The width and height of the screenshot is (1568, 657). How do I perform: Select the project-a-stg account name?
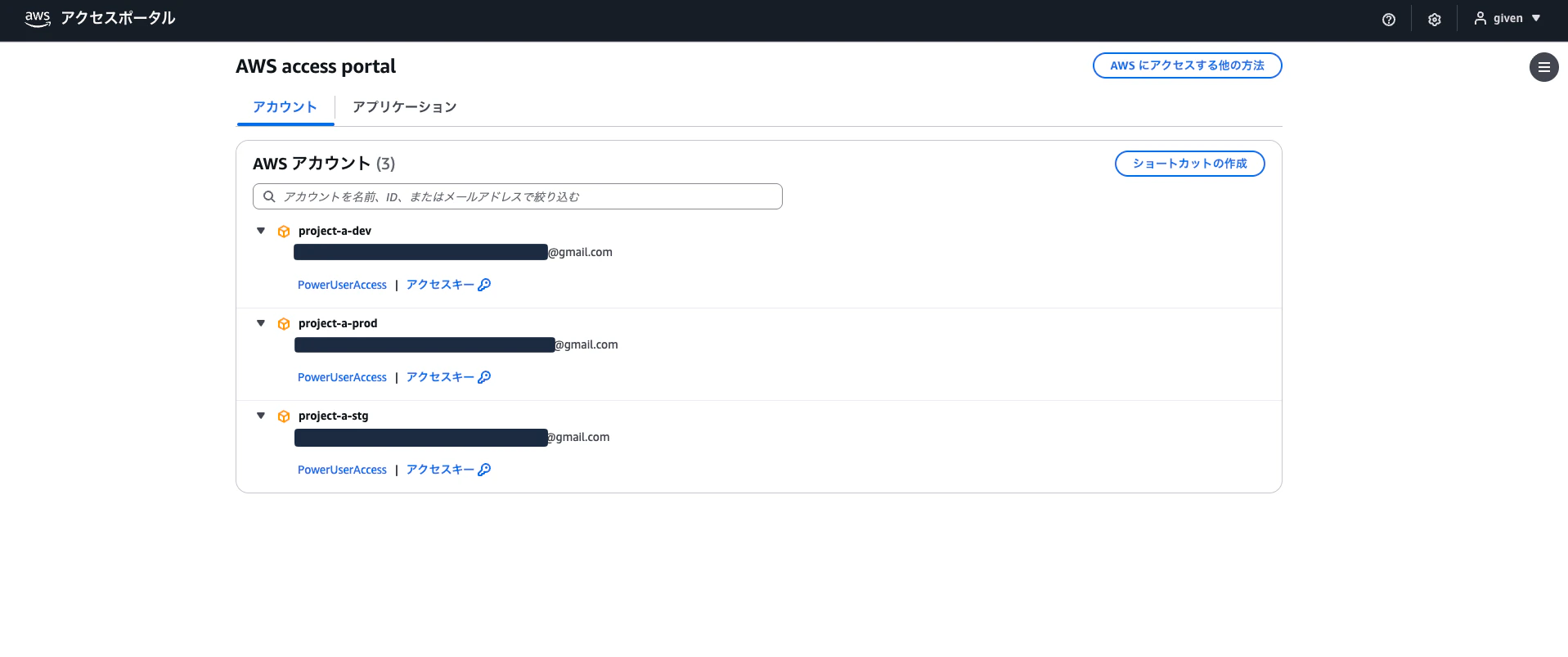point(333,416)
